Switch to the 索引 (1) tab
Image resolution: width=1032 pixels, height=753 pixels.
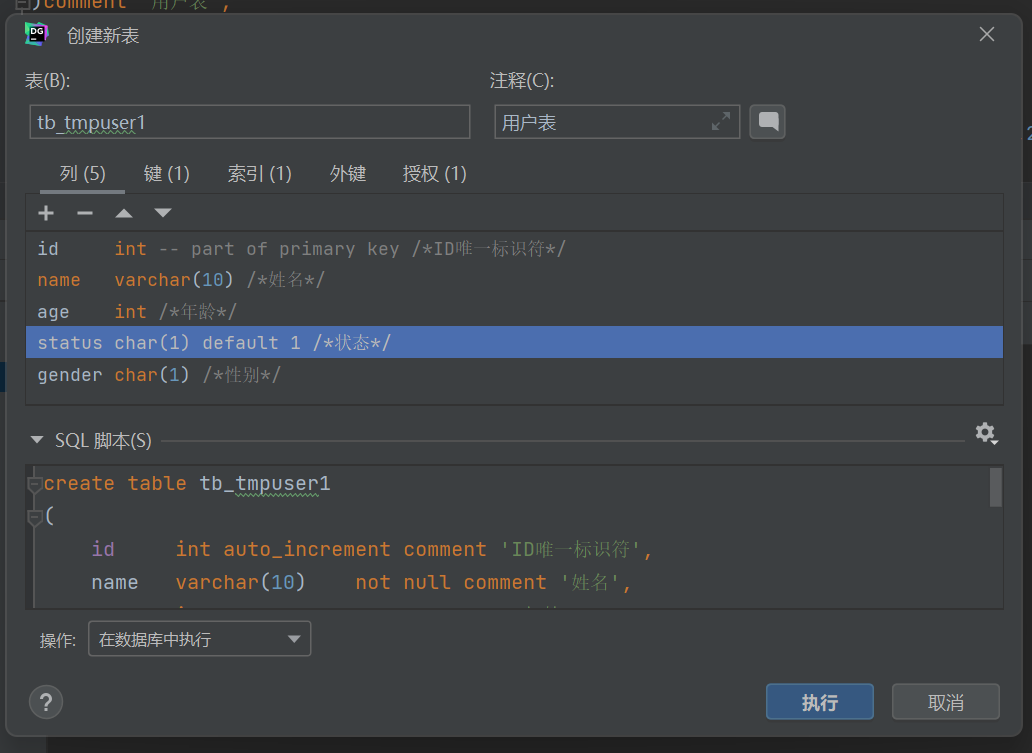click(x=259, y=174)
